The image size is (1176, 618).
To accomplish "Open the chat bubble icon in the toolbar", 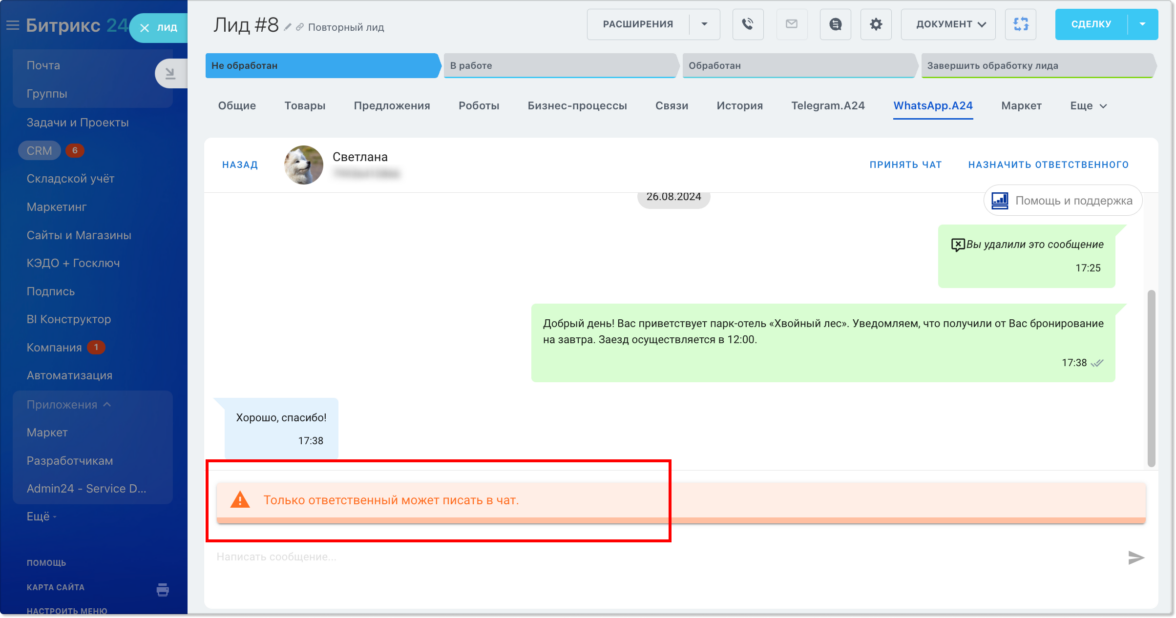I will coord(835,24).
